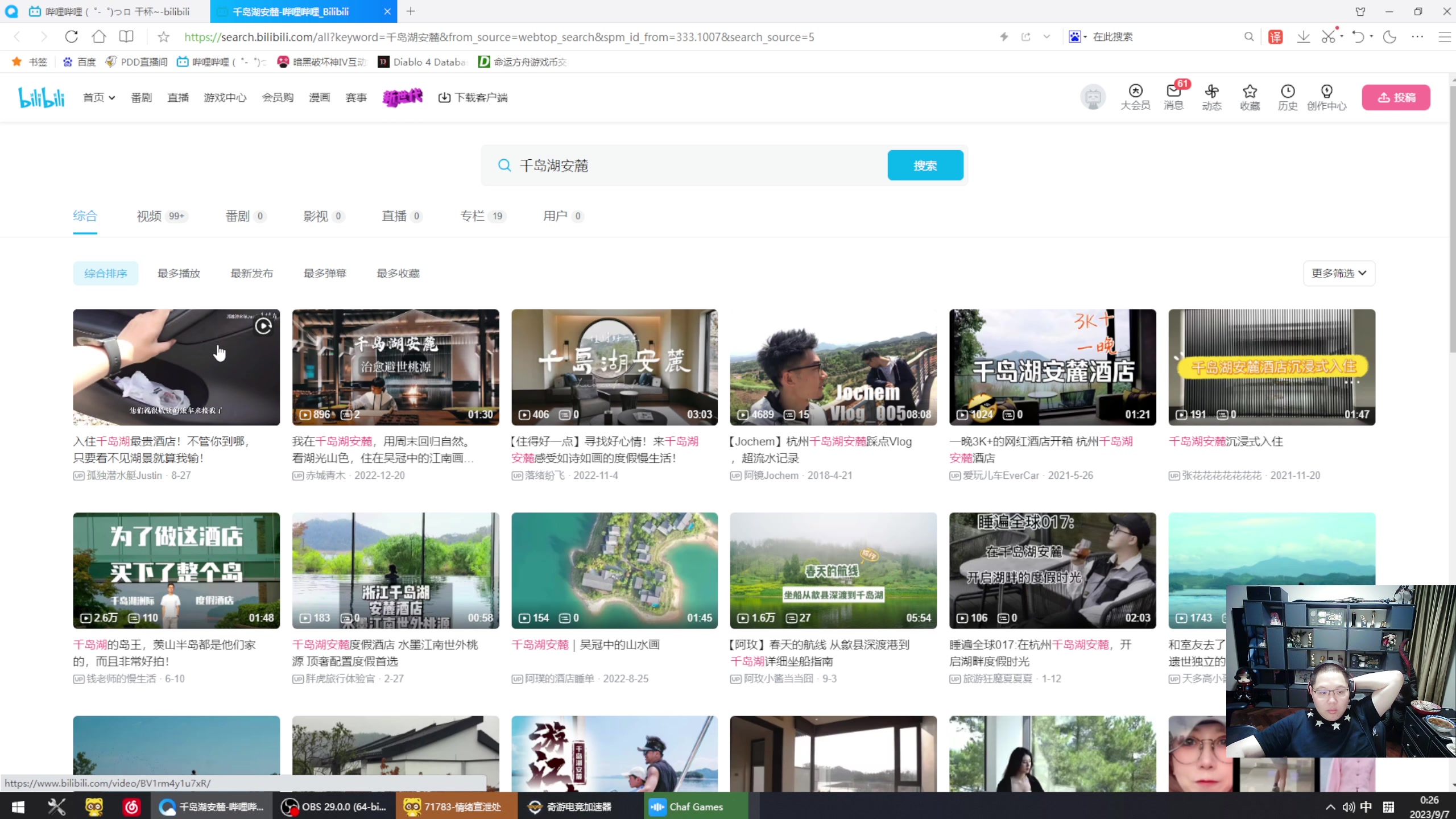The height and width of the screenshot is (819, 1456).
Task: Expand the undo-close dropdown arrow
Action: (x=1371, y=37)
